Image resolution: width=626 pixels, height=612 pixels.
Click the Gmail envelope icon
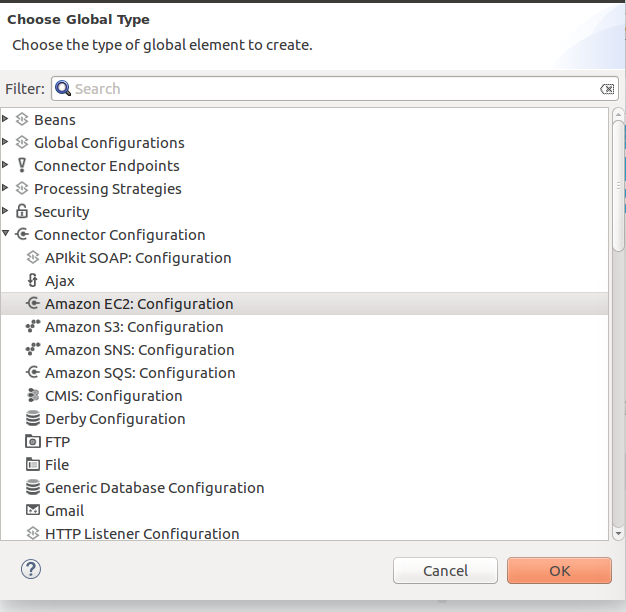point(33,510)
